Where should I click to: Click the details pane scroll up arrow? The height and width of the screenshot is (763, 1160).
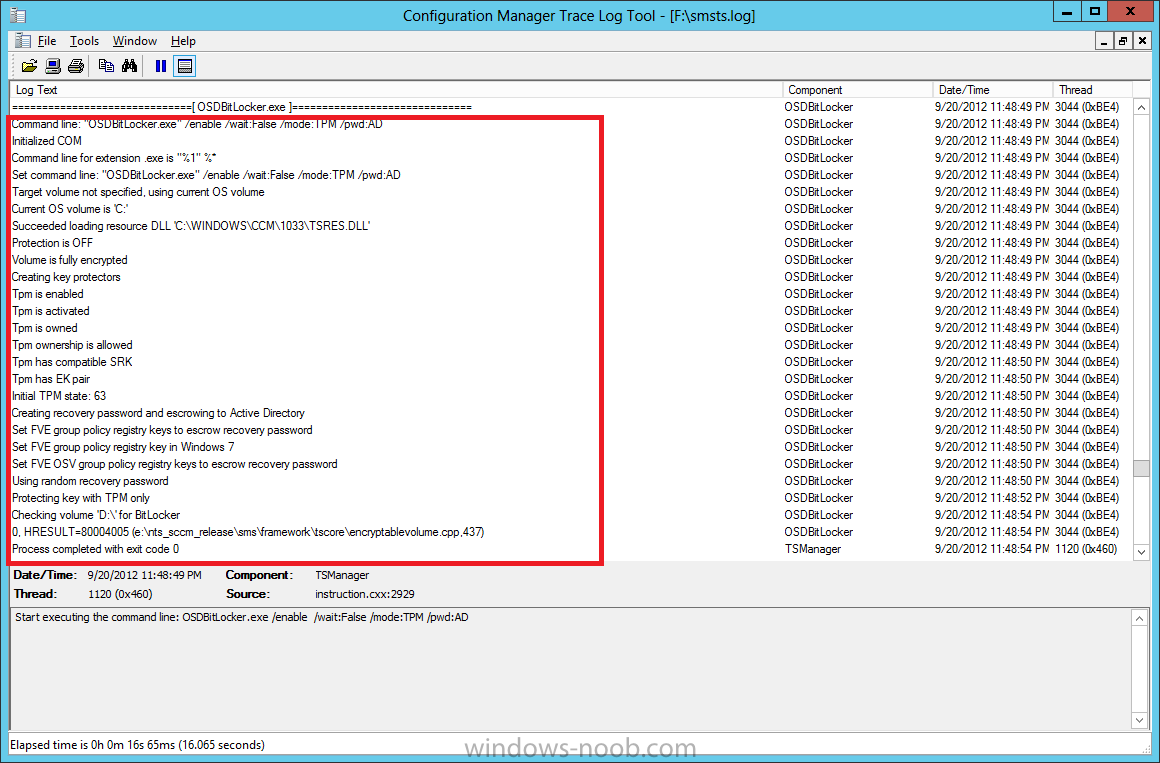click(x=1139, y=619)
